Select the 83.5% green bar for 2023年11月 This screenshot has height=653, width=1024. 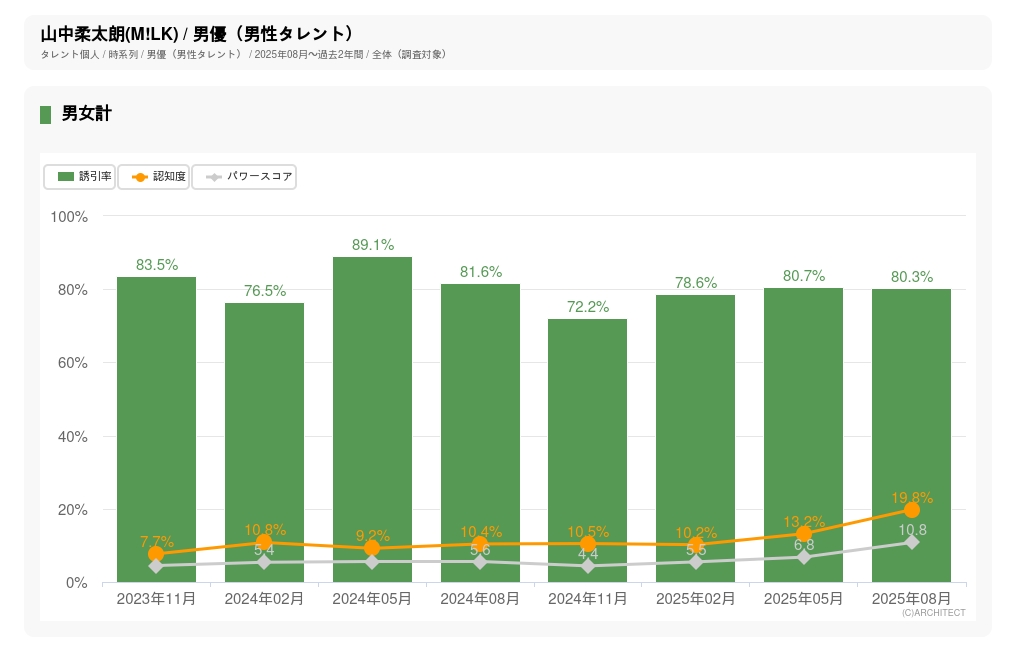[156, 400]
